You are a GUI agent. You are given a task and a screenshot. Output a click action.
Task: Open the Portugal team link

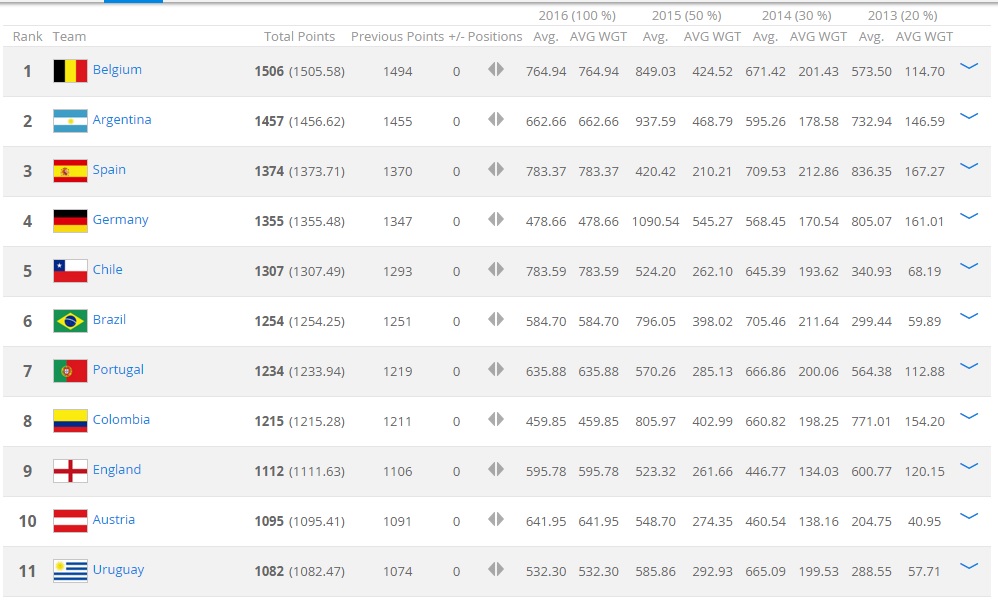pyautogui.click(x=118, y=370)
